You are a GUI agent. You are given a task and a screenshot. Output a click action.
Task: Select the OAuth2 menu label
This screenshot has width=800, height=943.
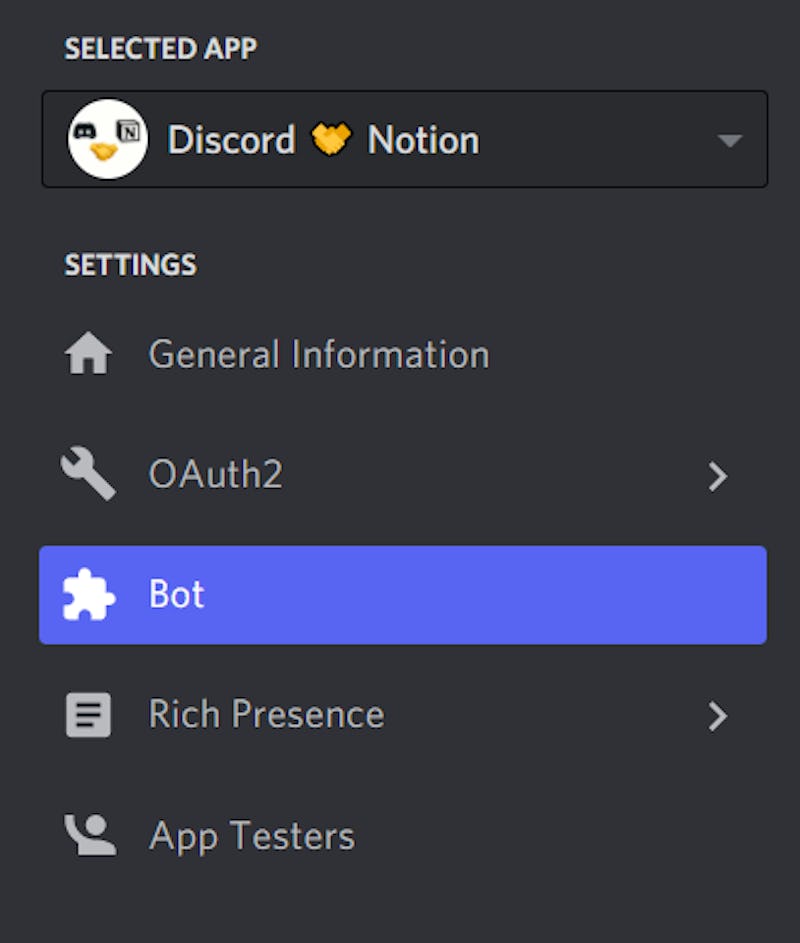pos(215,475)
